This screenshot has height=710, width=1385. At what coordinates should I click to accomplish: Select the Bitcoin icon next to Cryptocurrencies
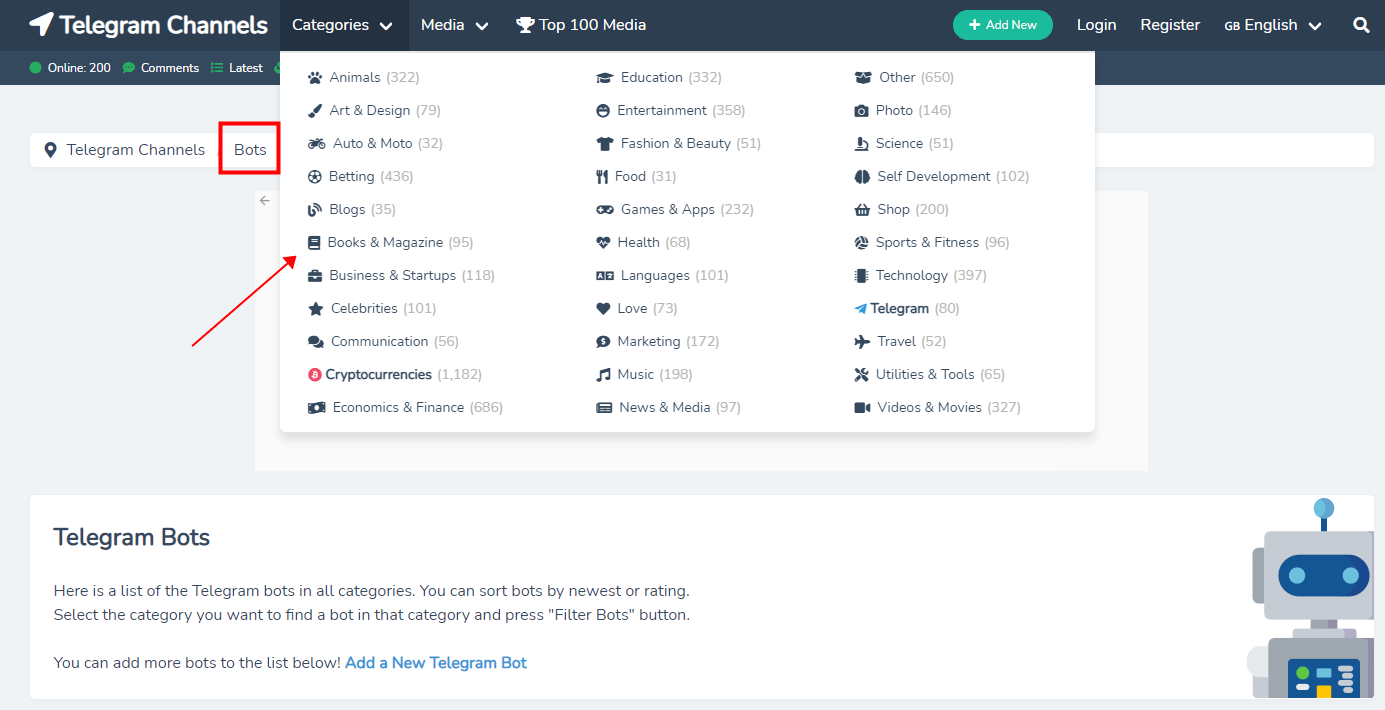click(x=314, y=374)
